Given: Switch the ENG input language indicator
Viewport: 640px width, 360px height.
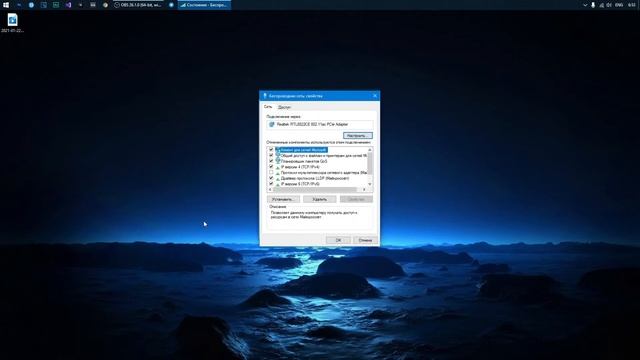Looking at the screenshot, I should point(619,5).
